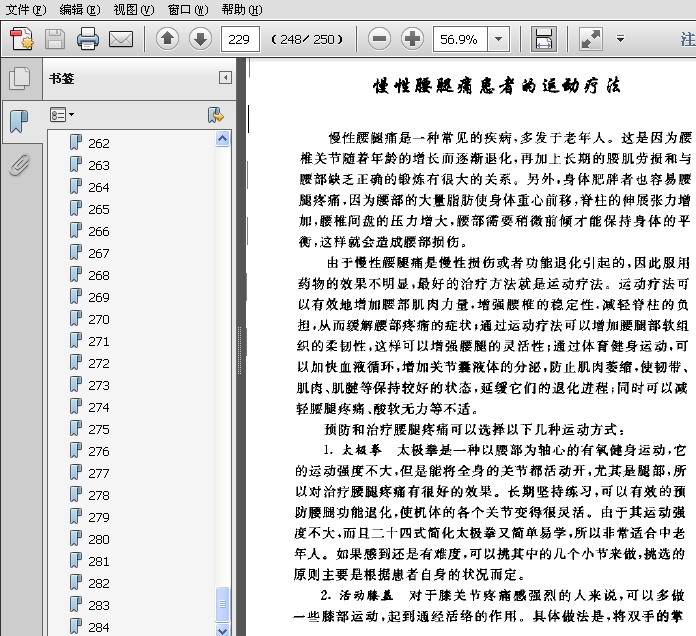The height and width of the screenshot is (636, 696).
Task: Send document by email envelope icon
Action: (121, 39)
